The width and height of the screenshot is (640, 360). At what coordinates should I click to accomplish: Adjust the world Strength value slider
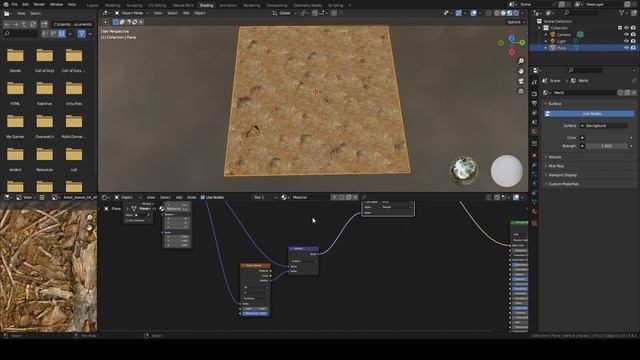(607, 146)
